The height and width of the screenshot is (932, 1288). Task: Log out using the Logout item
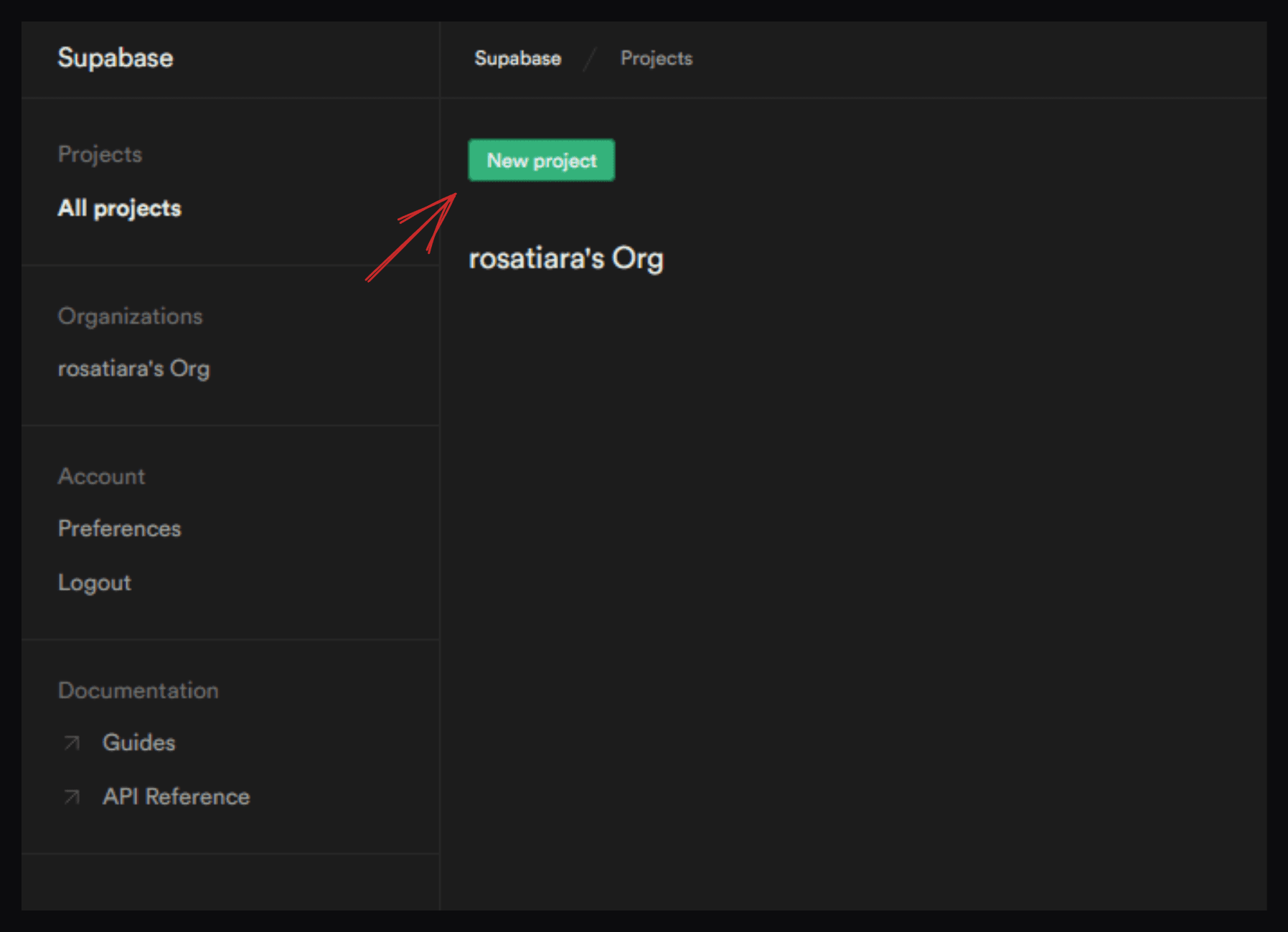click(94, 583)
